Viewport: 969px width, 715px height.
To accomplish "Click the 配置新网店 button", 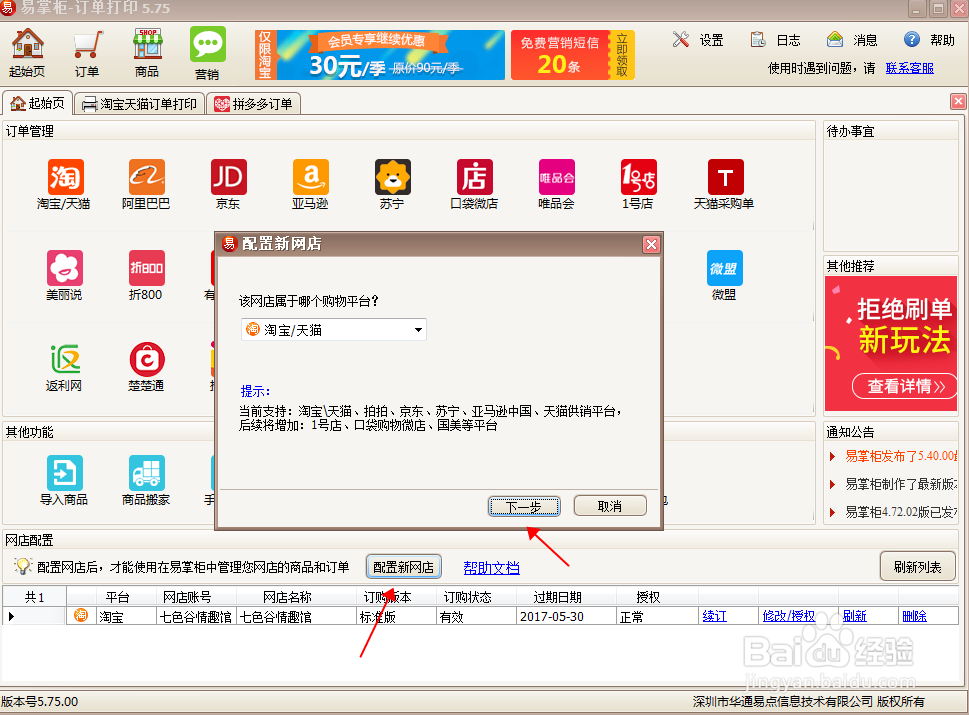I will coord(404,567).
